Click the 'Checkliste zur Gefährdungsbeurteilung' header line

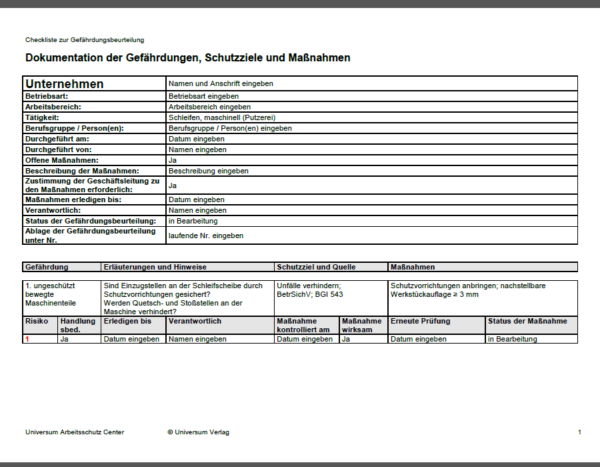tap(85, 40)
